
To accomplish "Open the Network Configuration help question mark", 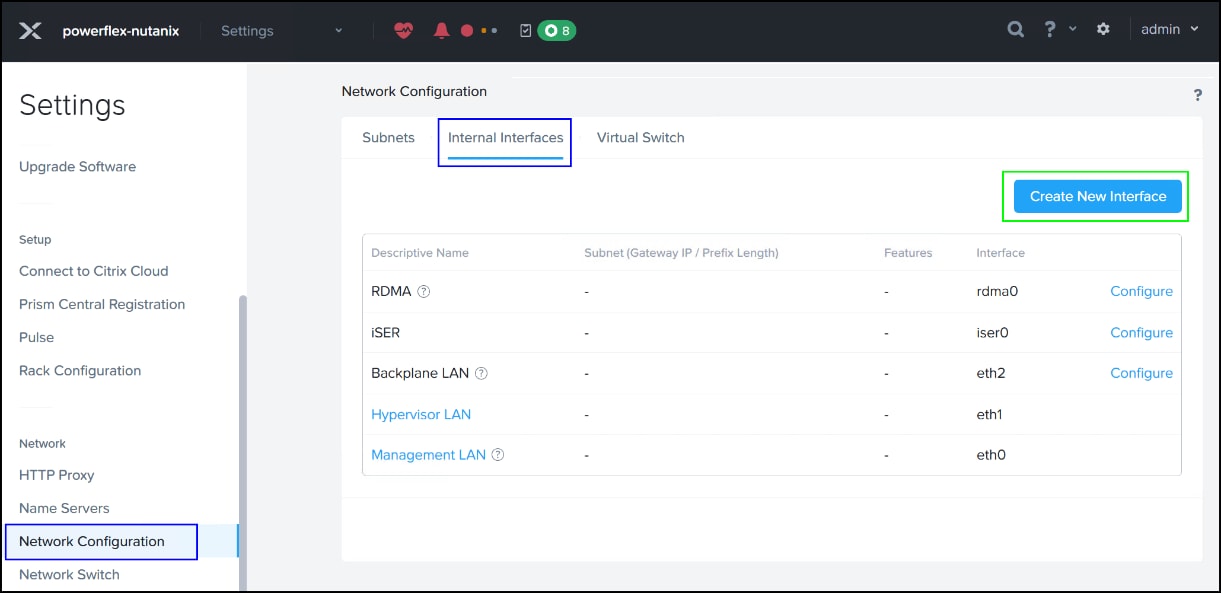I will 1197,95.
